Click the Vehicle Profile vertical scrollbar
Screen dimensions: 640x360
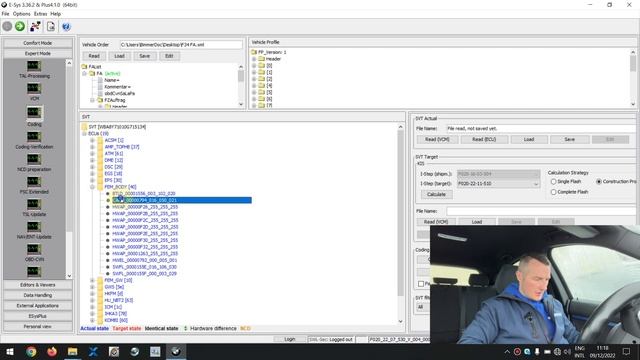coord(633,64)
